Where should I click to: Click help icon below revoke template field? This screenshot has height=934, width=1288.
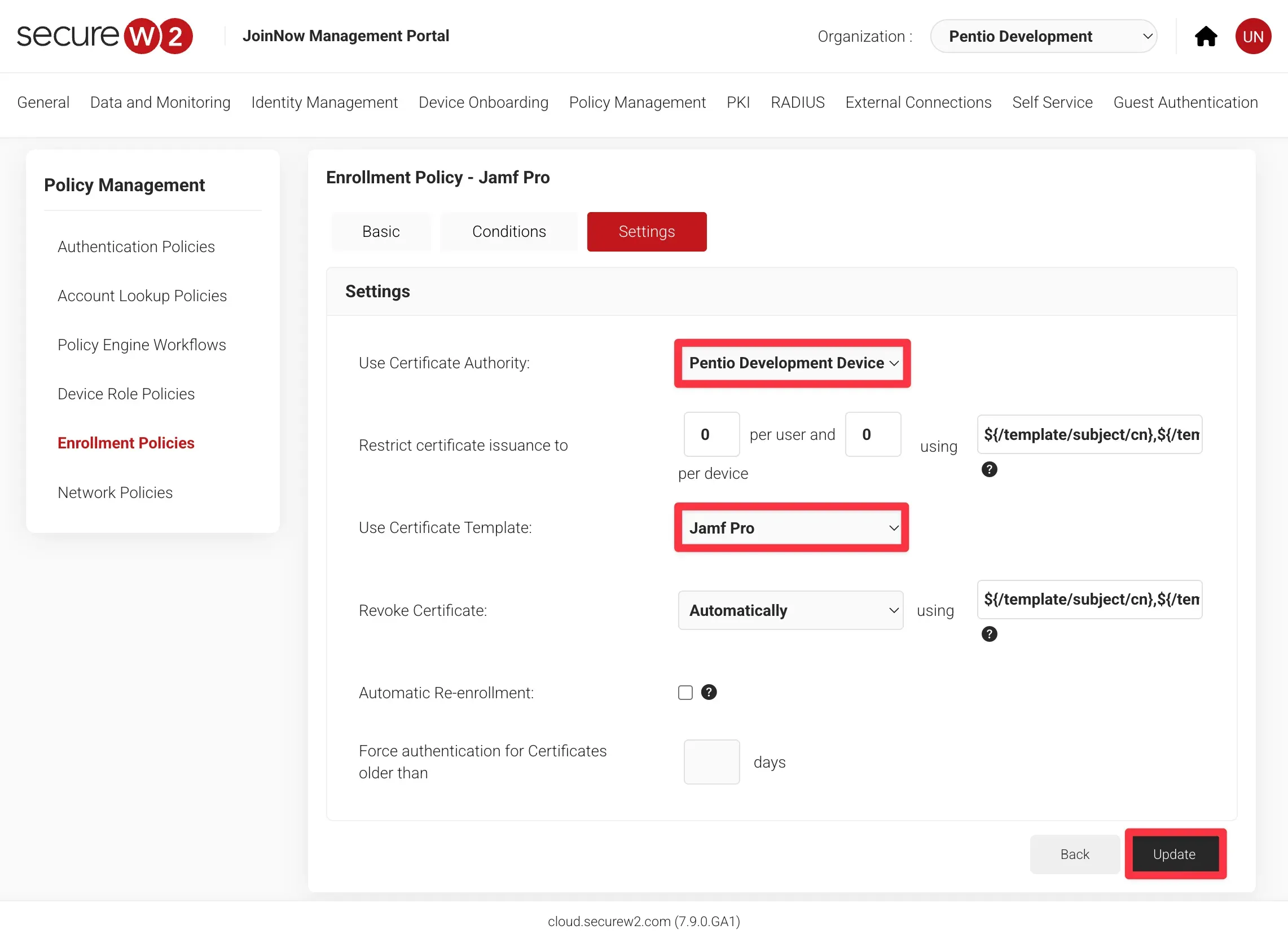coord(989,634)
